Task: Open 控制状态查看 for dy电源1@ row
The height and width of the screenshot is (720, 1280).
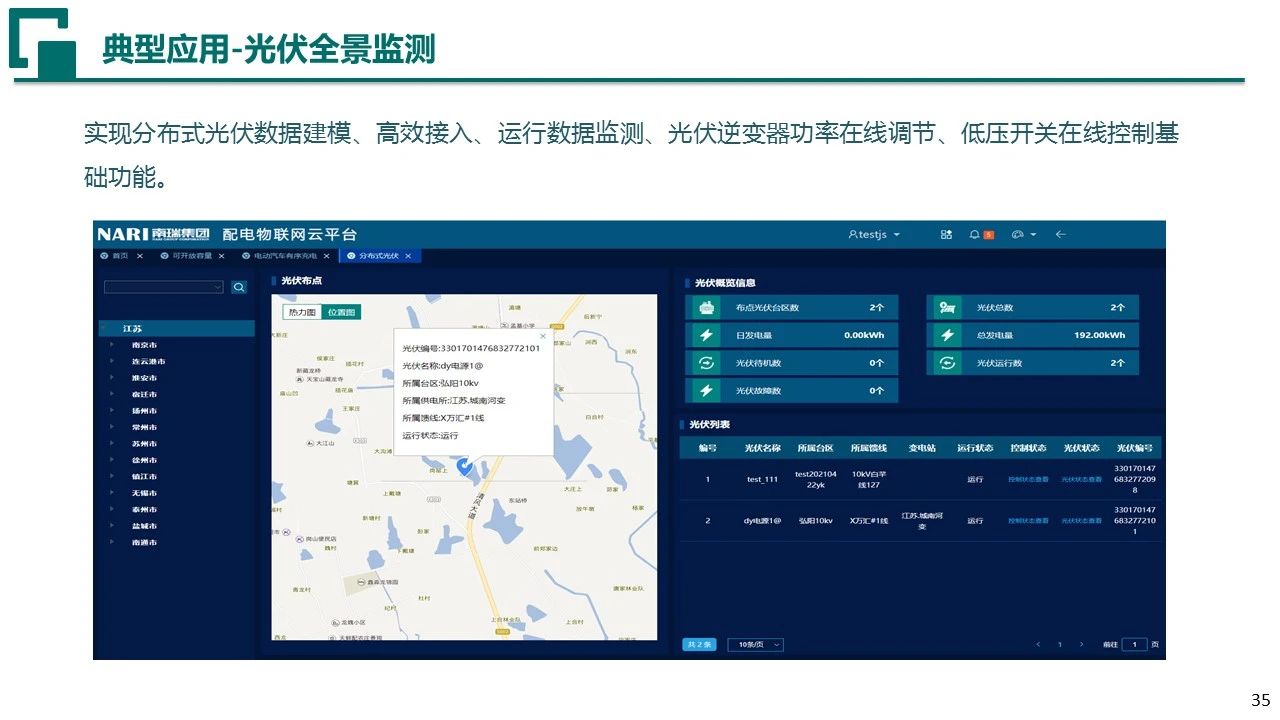Action: point(1028,521)
